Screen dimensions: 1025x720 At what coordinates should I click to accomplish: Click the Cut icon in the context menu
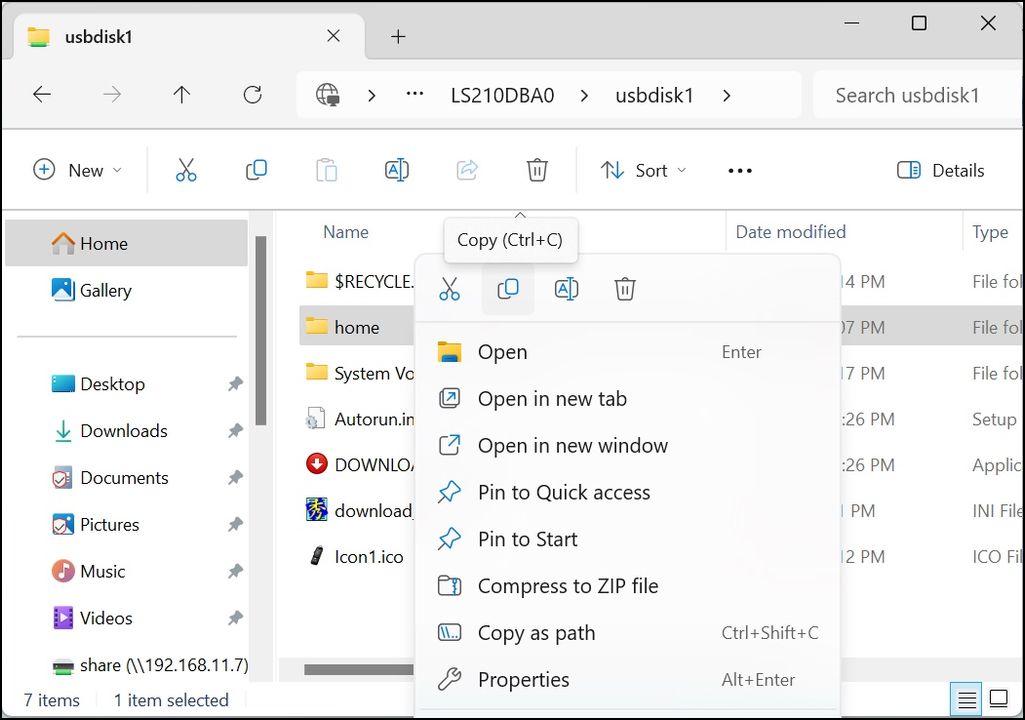449,288
